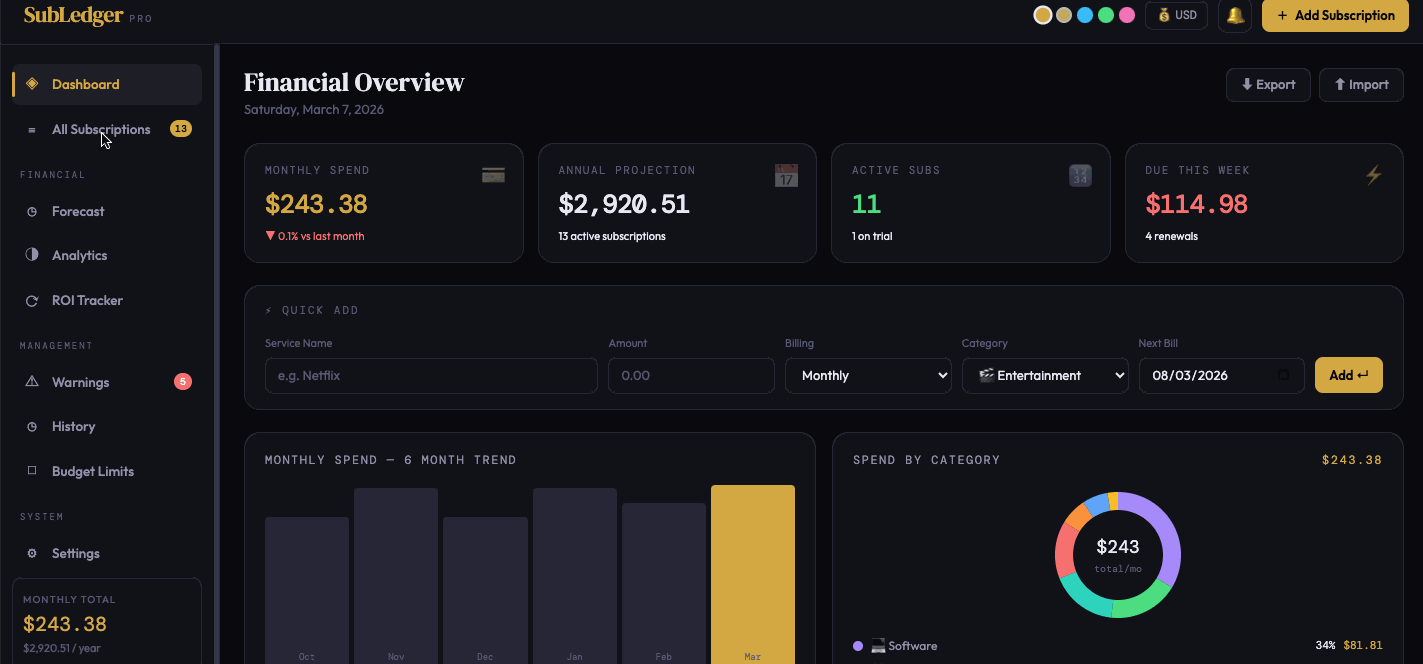Select the ROI Tracker refresh icon
The image size is (1423, 664).
click(33, 300)
